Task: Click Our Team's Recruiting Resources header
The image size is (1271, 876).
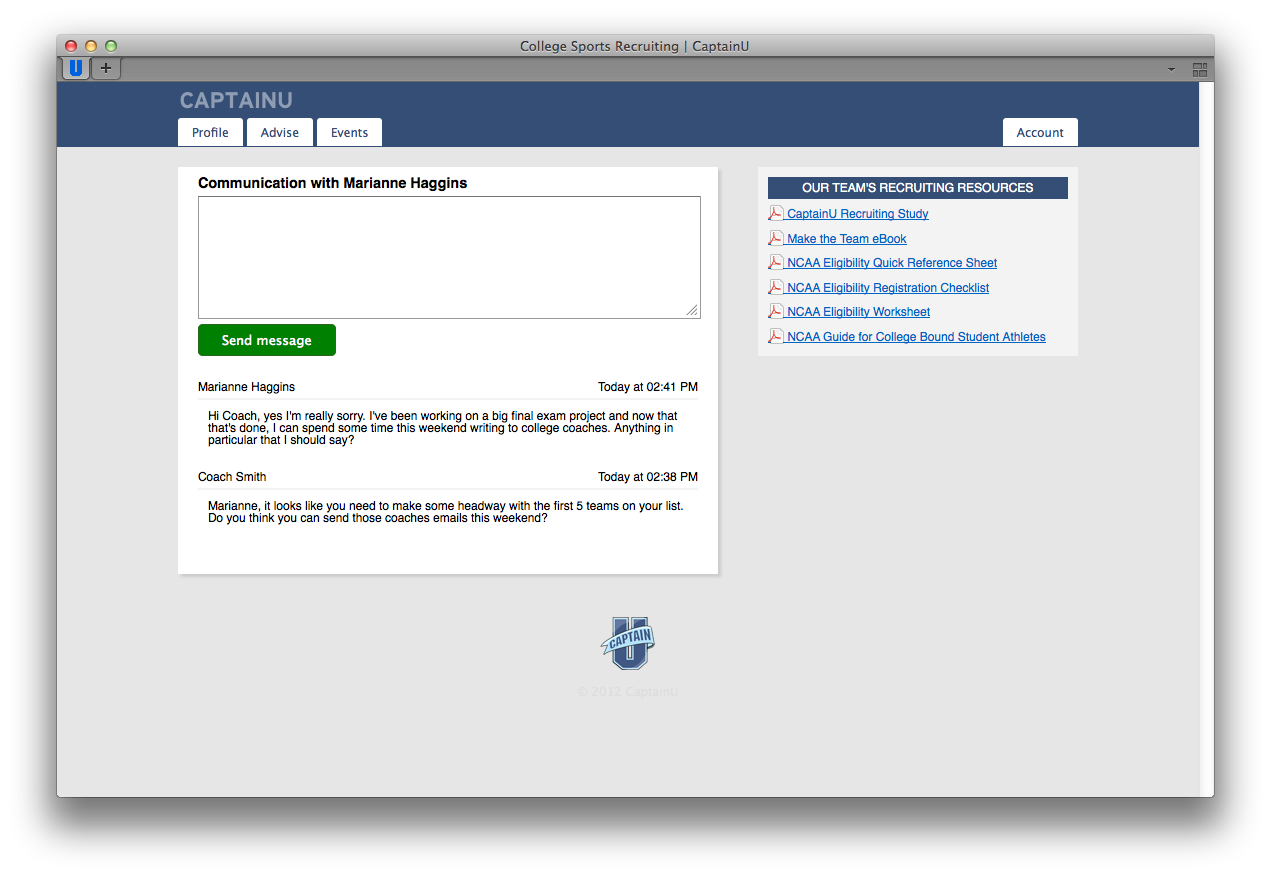Action: [x=918, y=188]
